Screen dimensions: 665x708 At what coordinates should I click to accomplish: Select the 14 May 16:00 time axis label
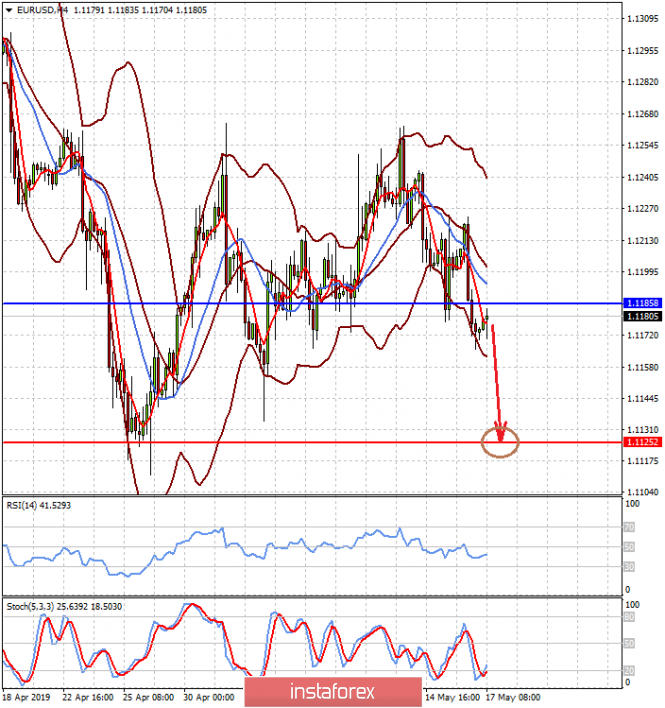pyautogui.click(x=452, y=698)
